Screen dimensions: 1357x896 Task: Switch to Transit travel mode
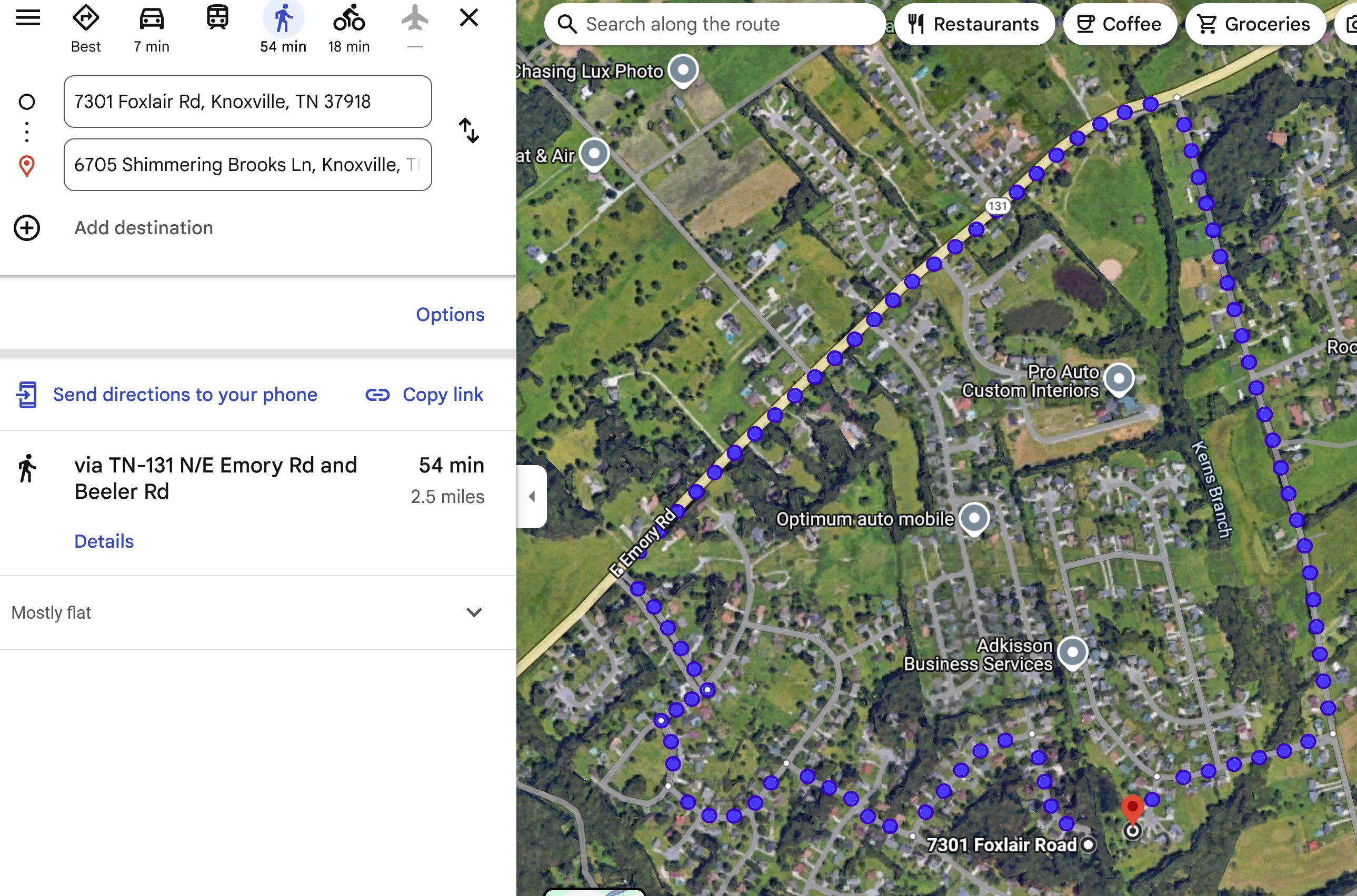point(218,18)
